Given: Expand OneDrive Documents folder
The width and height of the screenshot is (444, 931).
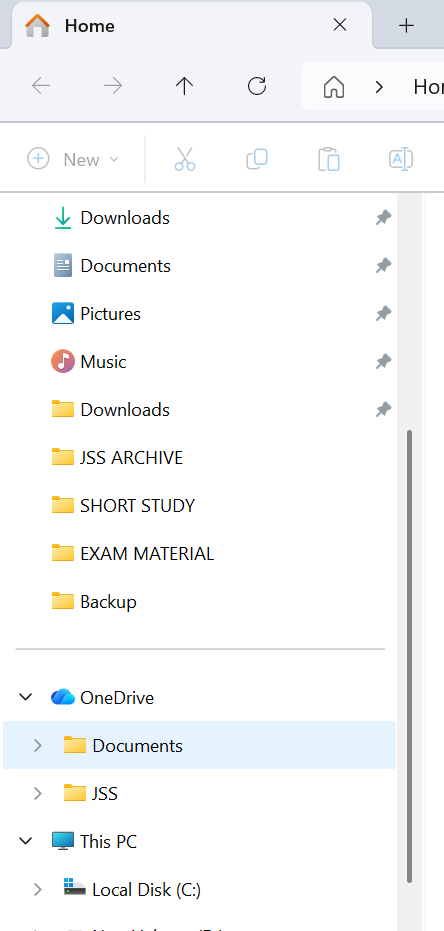Looking at the screenshot, I should [x=37, y=745].
